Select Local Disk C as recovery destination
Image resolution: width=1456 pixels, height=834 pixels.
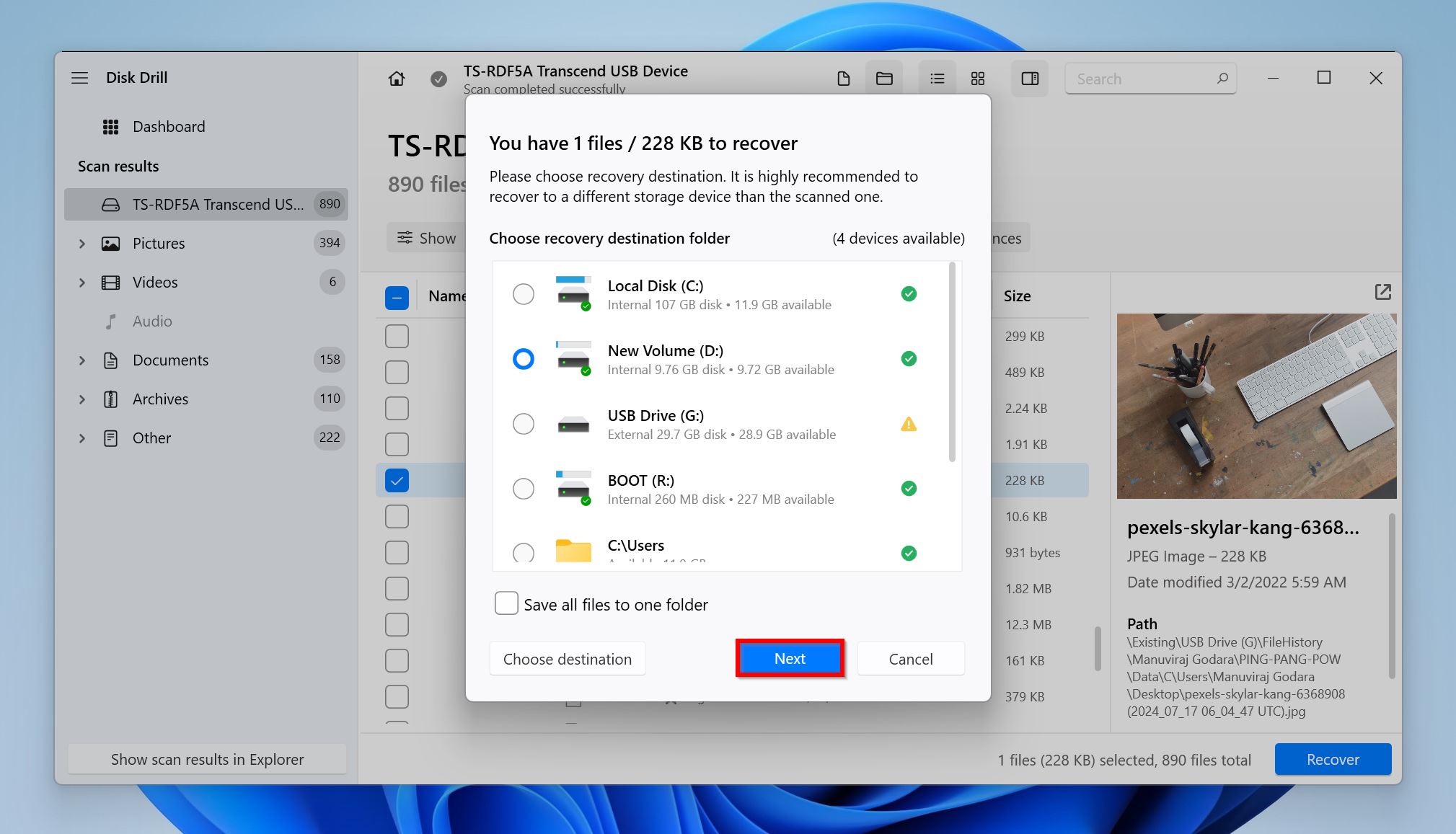[524, 294]
